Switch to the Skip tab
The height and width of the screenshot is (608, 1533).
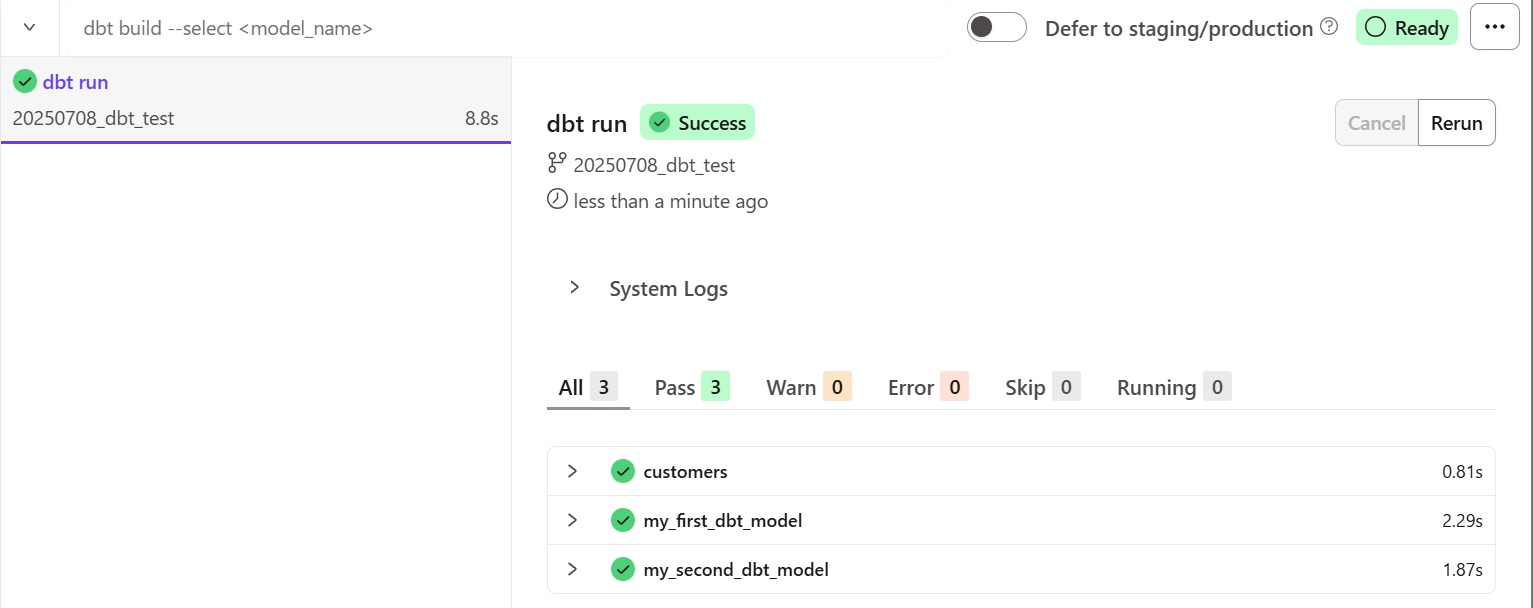pos(1042,387)
